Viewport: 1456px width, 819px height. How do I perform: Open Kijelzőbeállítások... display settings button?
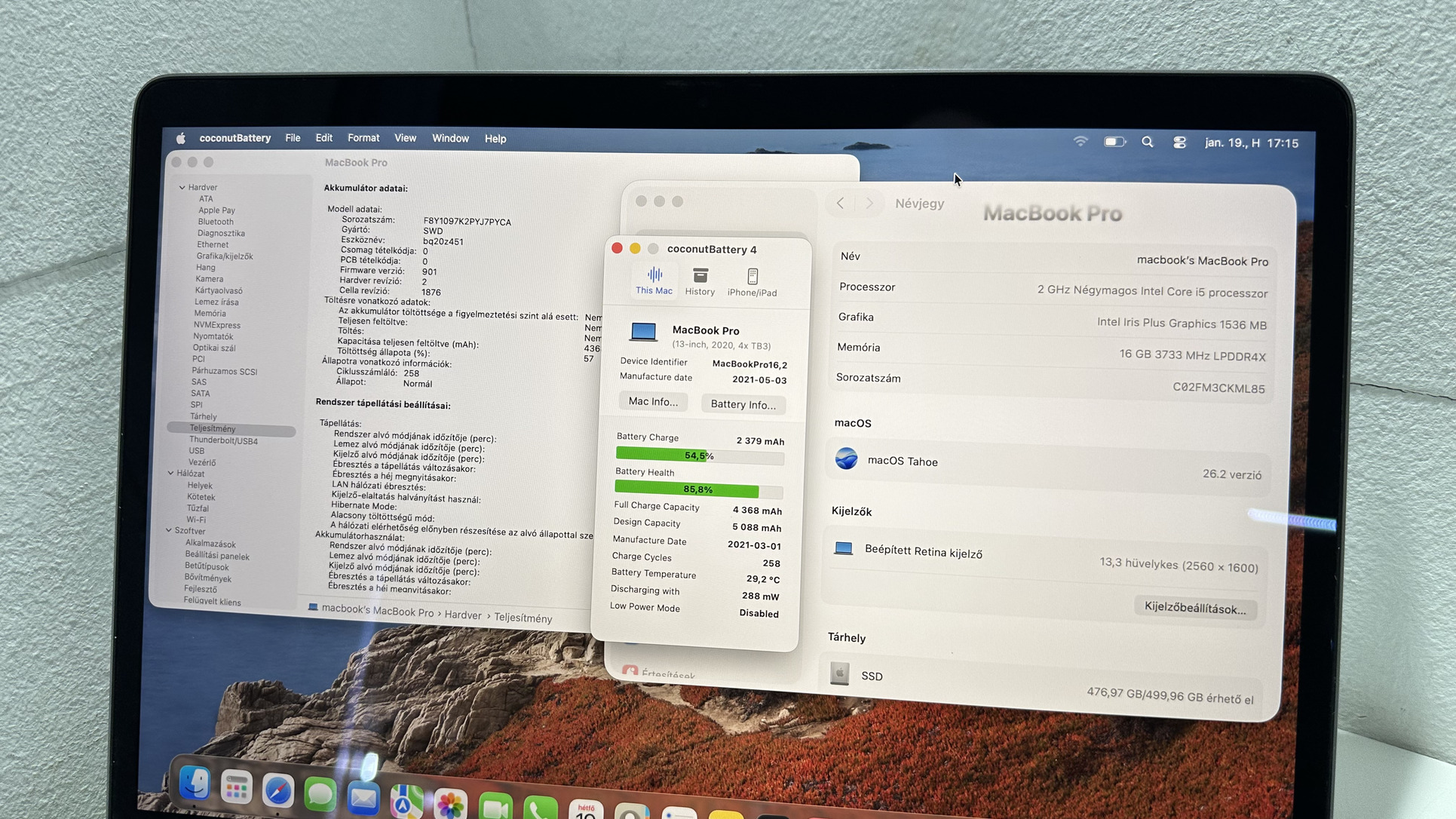[x=1194, y=609]
